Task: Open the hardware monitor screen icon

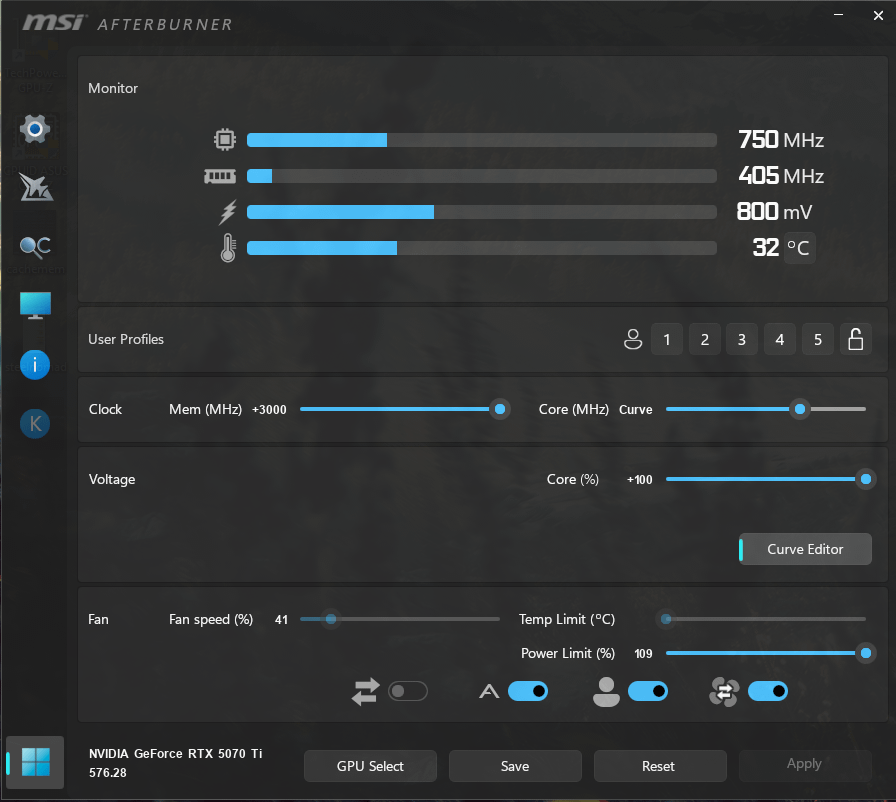Action: pos(35,306)
